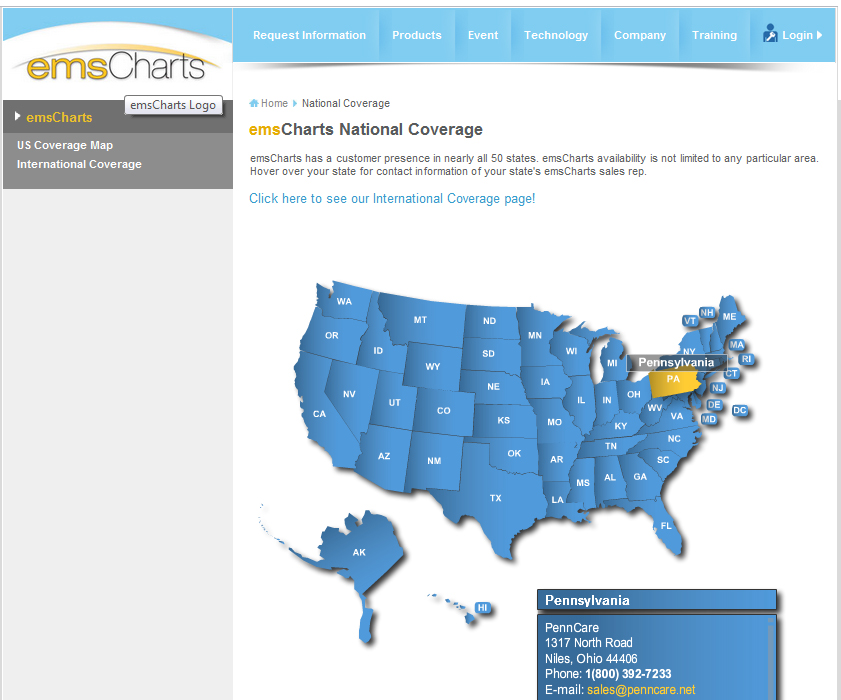Click the Home house icon in breadcrumb
Screen dimensions: 841x700
tap(254, 103)
